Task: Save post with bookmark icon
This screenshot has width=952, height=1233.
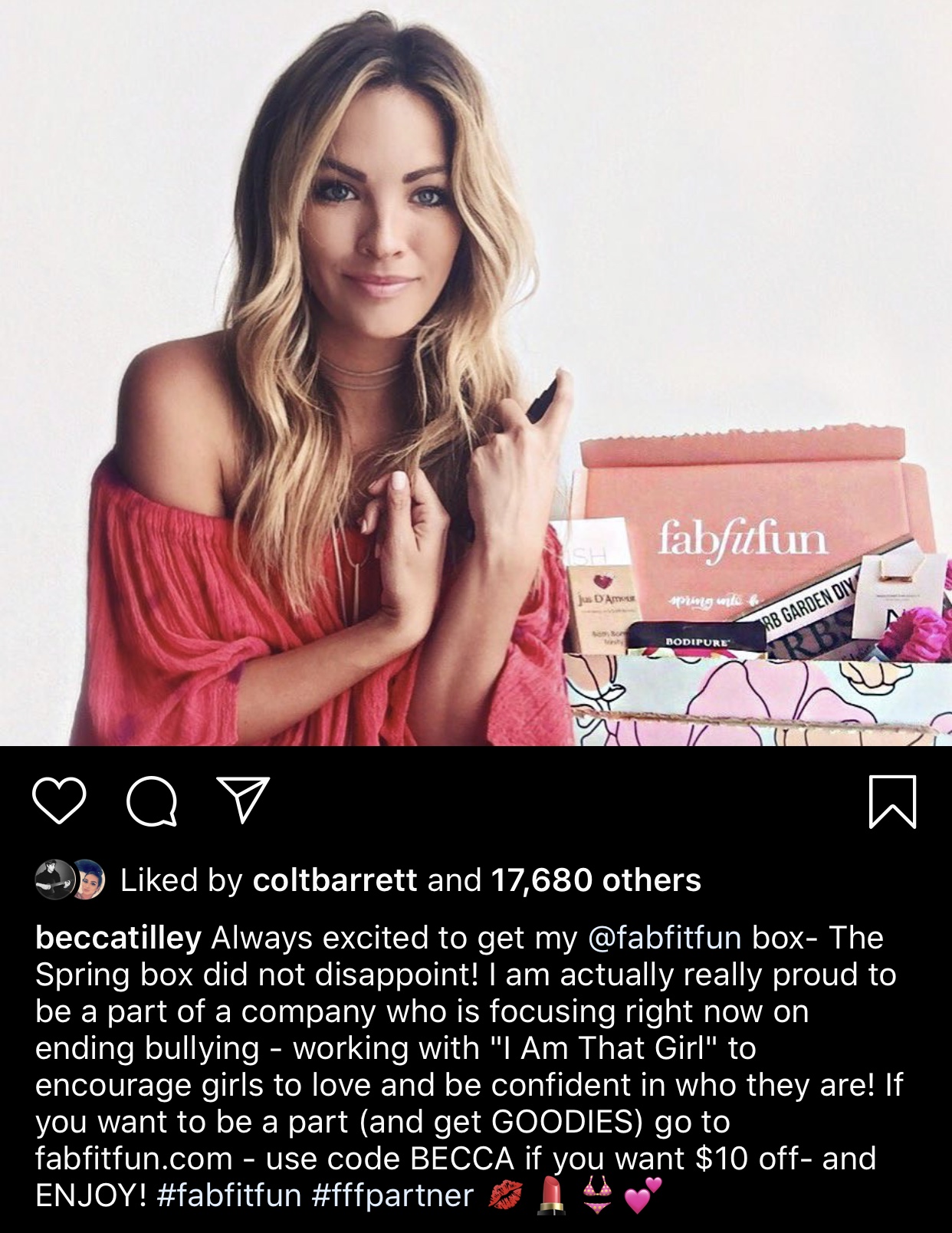Action: tap(892, 802)
